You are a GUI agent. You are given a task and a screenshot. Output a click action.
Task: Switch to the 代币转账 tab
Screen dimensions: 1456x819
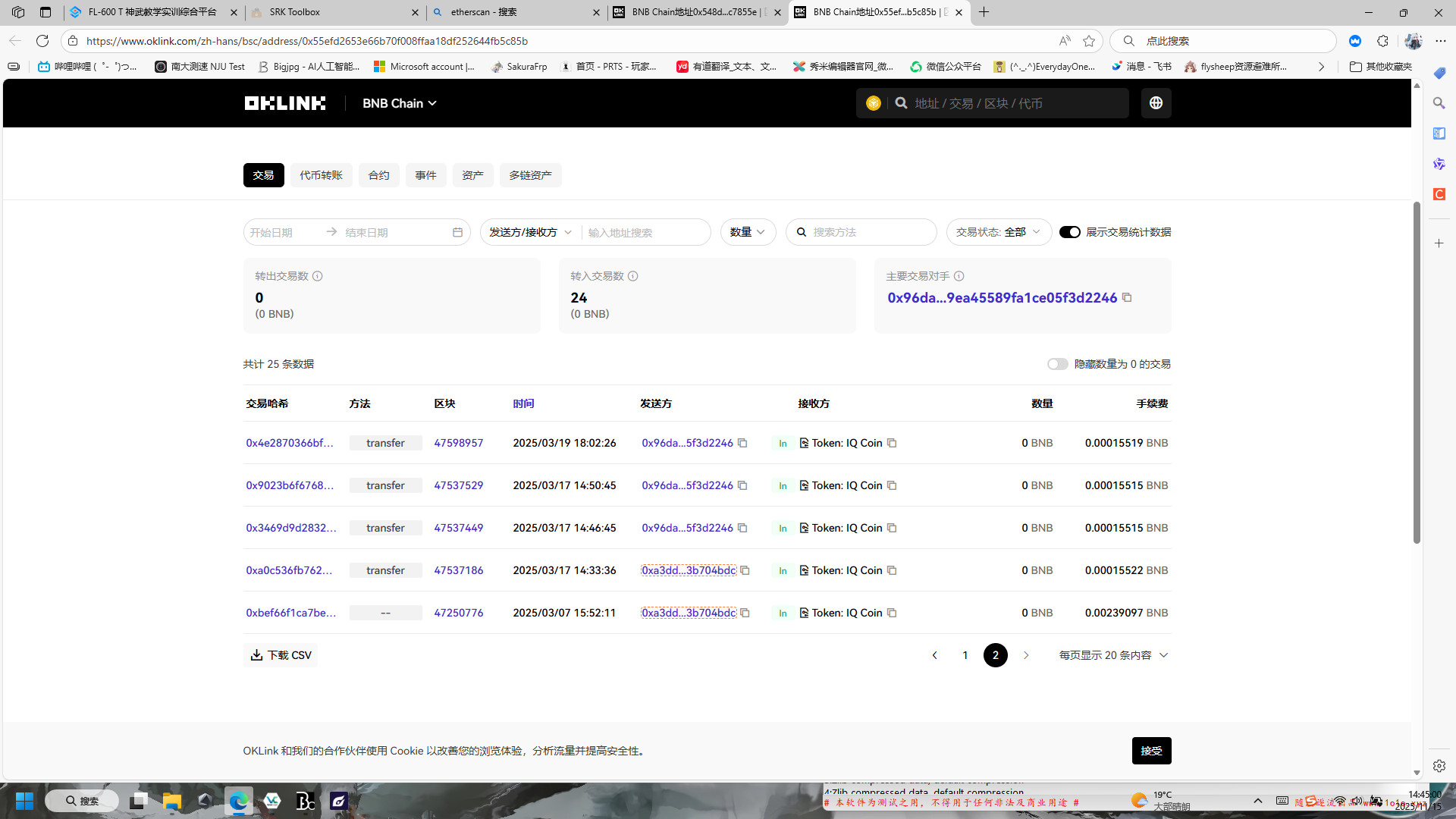(321, 175)
